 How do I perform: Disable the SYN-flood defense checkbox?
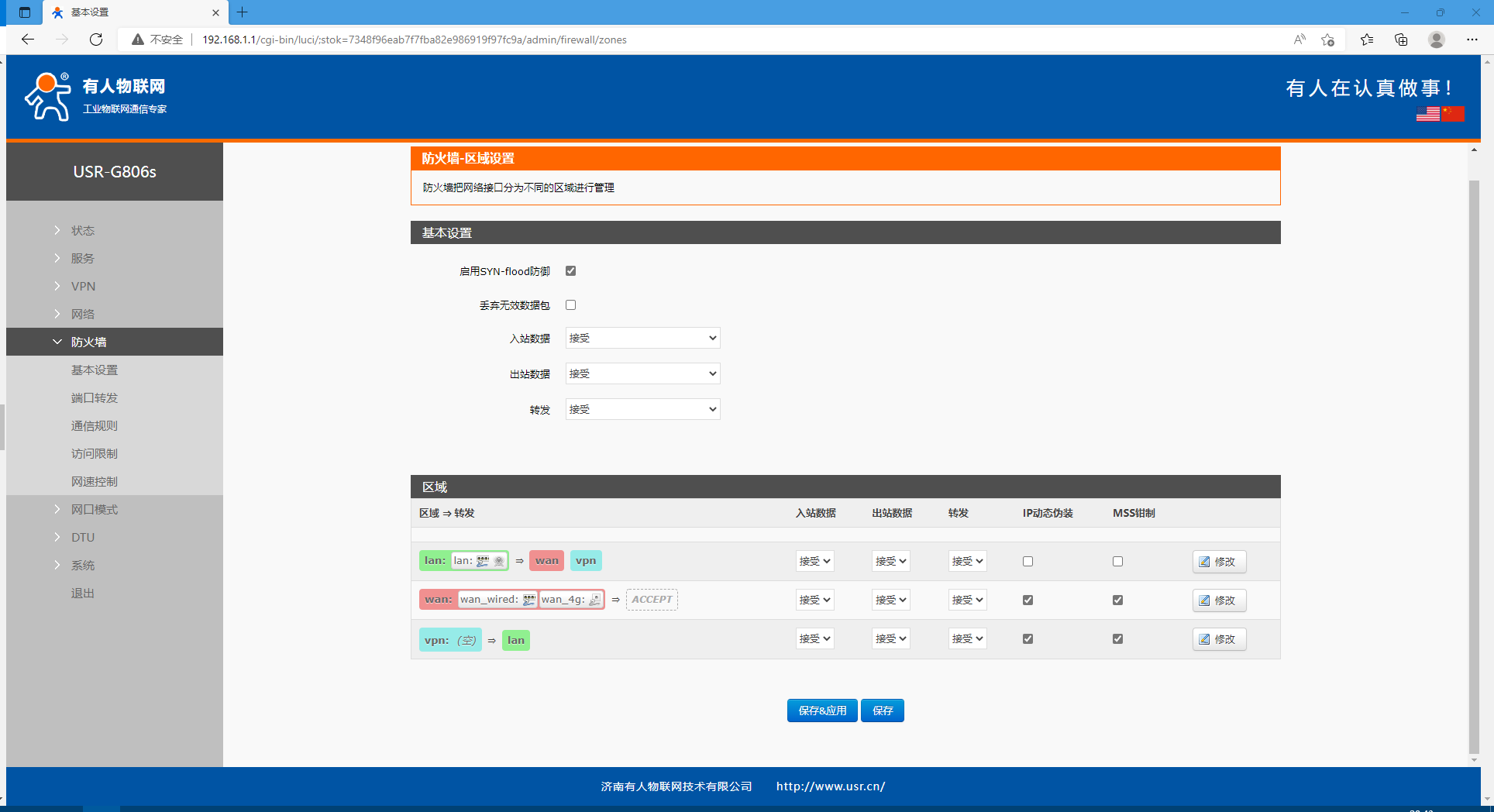coord(571,271)
